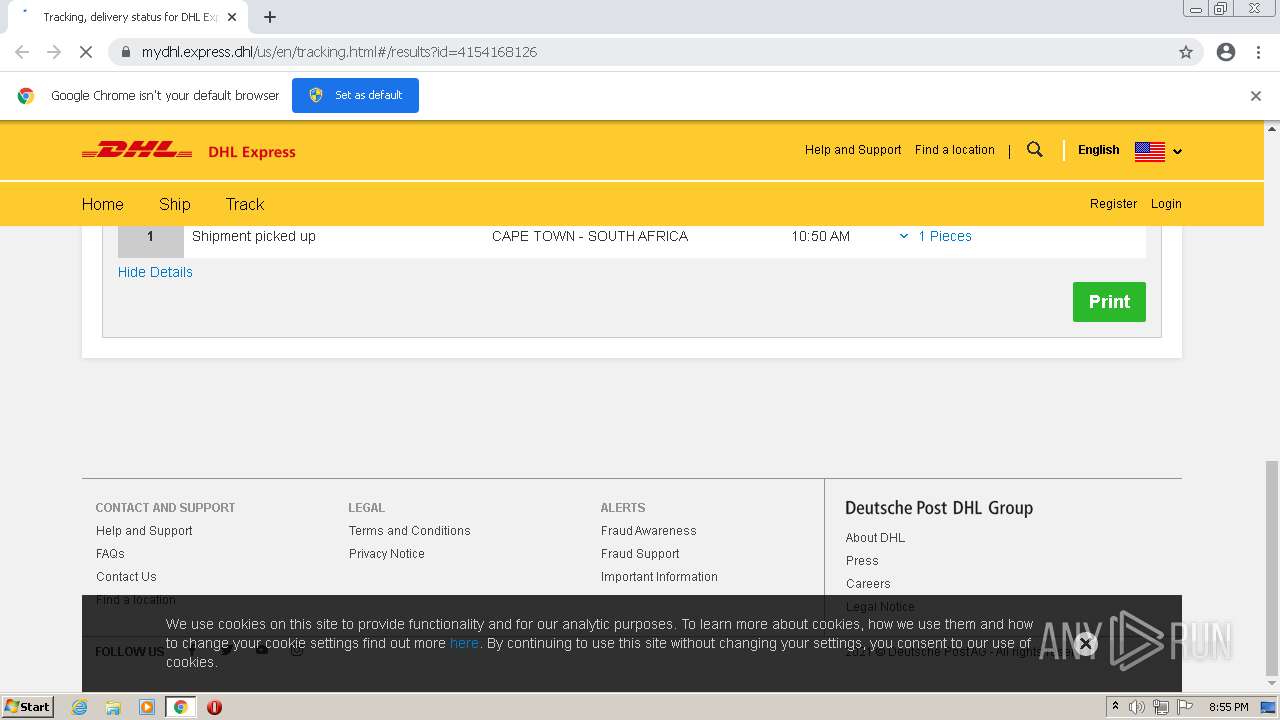1280x720 pixels.
Task: Open the Fraud Awareness link
Action: [x=649, y=531]
